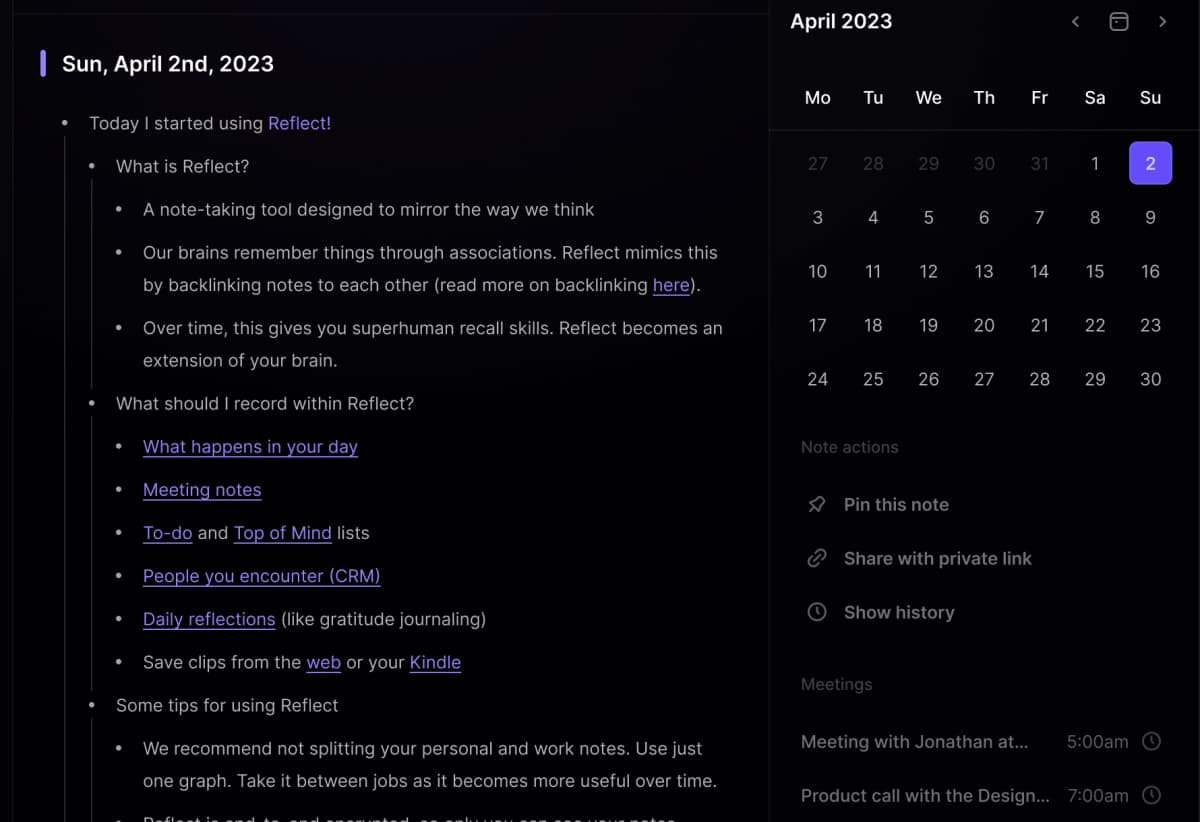Image resolution: width=1200 pixels, height=822 pixels.
Task: Select April 9 in the calendar
Action: [x=1150, y=217]
